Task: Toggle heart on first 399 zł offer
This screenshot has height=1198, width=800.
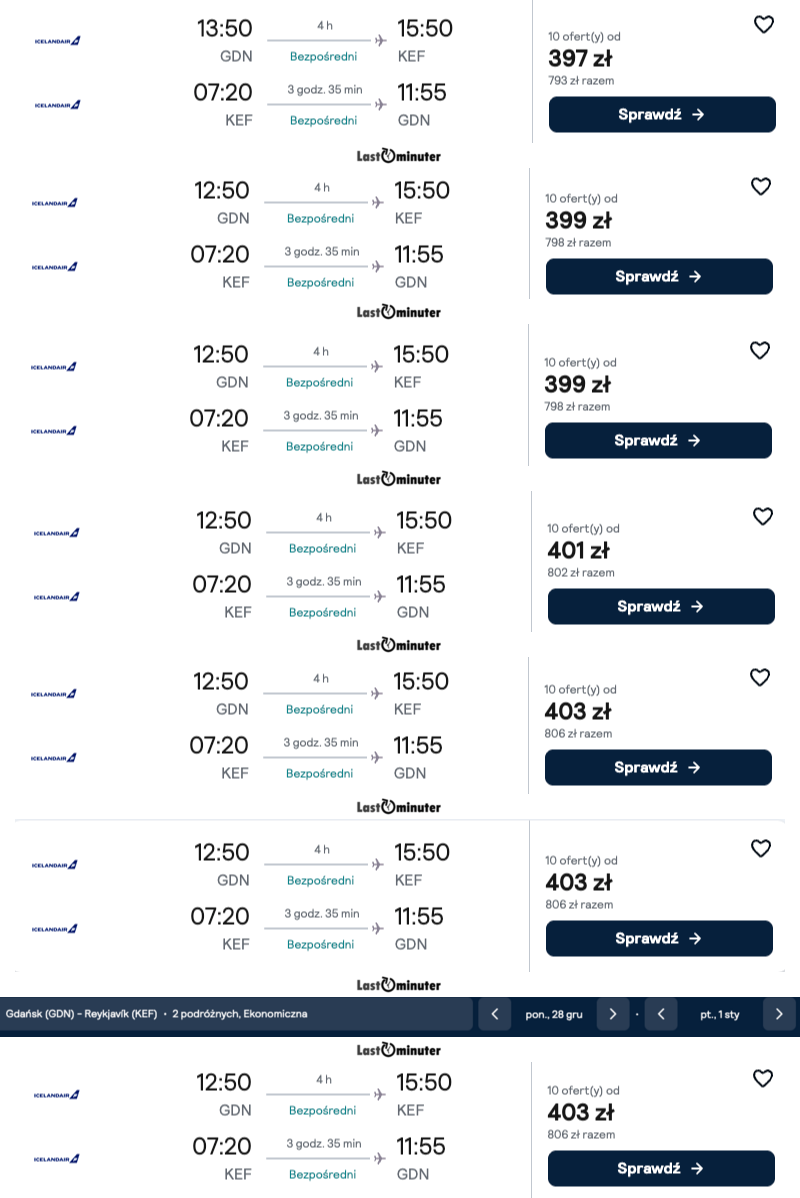Action: tap(760, 186)
